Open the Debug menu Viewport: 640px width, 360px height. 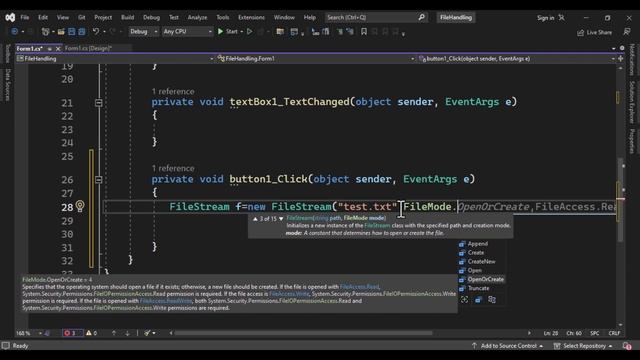(x=151, y=18)
